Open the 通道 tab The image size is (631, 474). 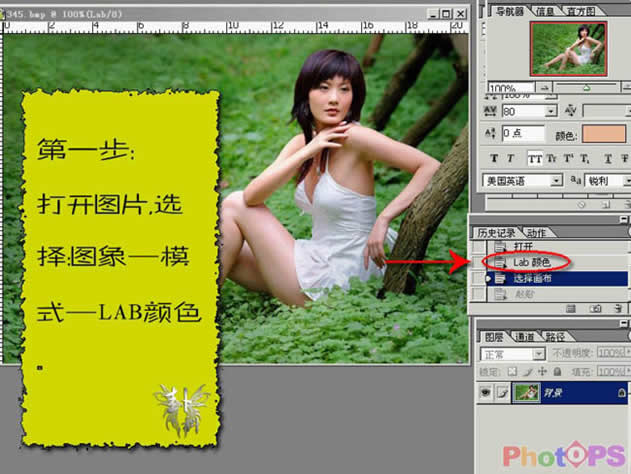pyautogui.click(x=525, y=337)
